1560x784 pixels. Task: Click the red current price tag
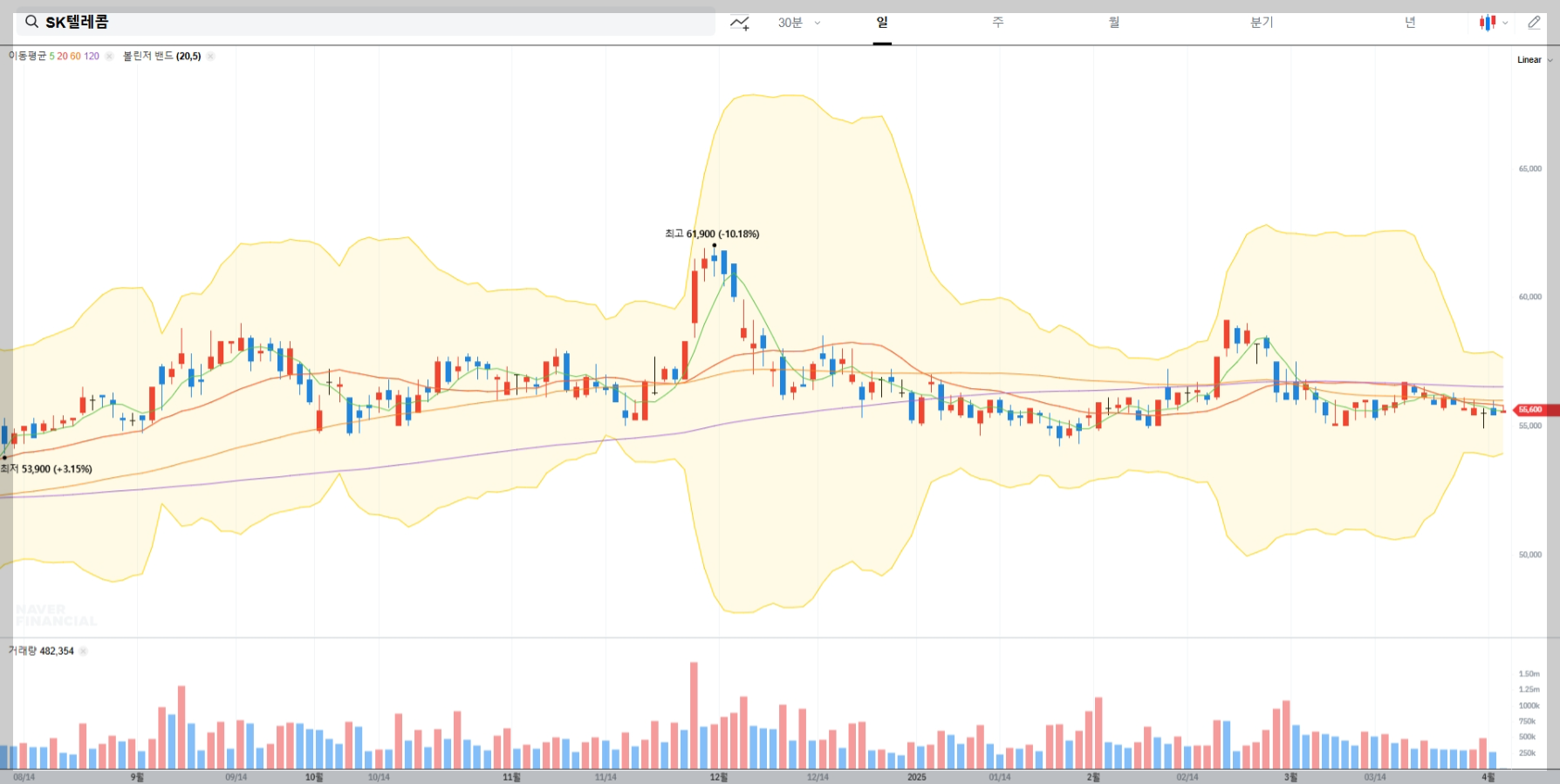click(1537, 410)
